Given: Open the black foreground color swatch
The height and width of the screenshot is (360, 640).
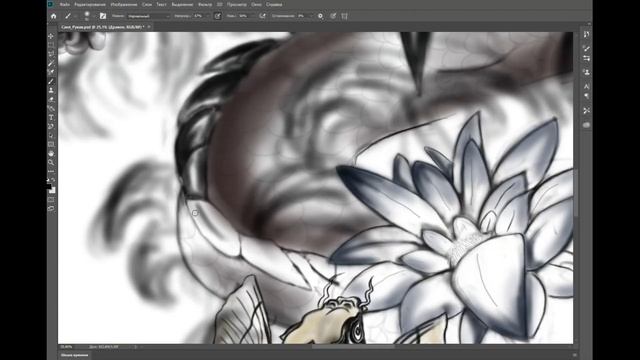Looking at the screenshot, I should (49, 186).
